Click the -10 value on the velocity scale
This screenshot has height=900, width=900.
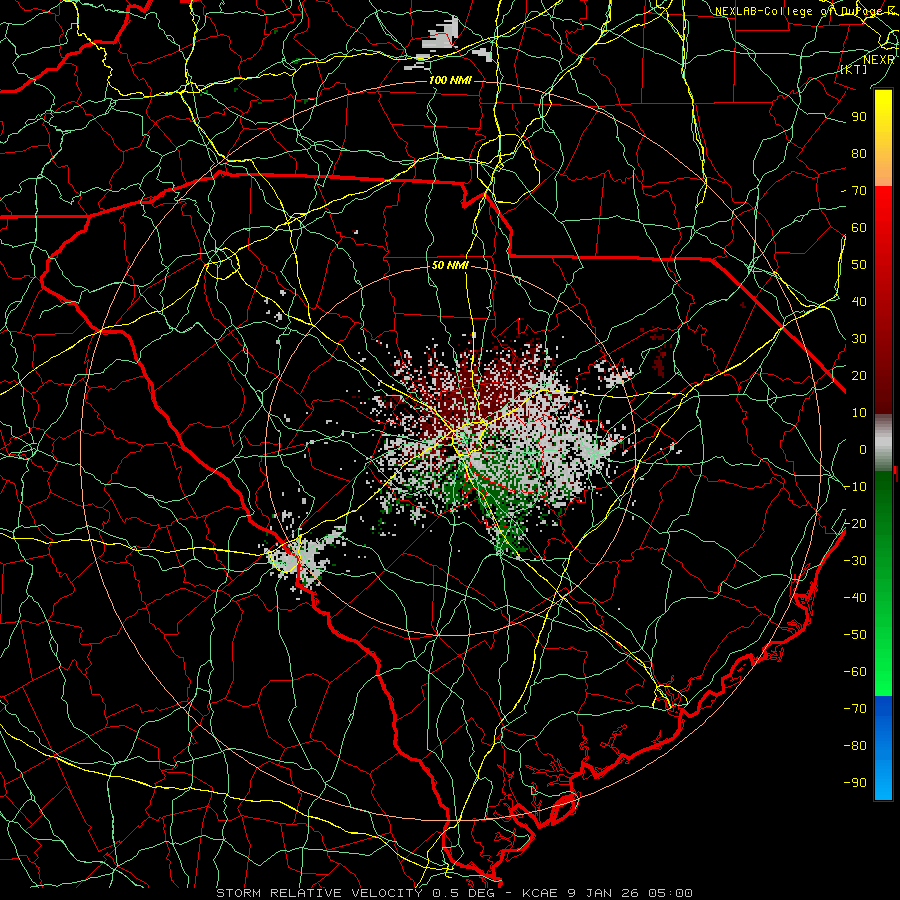tap(855, 487)
